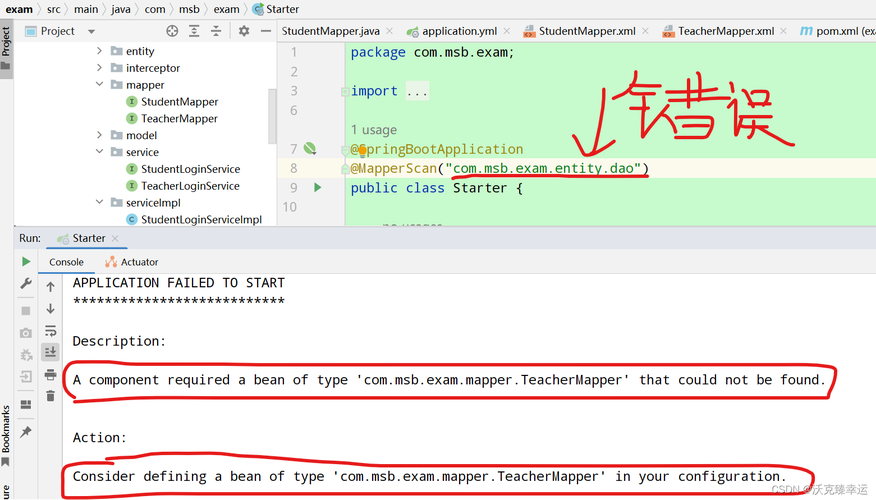Image resolution: width=876 pixels, height=500 pixels.
Task: Toggle soft-wrap in console output
Action: click(50, 330)
